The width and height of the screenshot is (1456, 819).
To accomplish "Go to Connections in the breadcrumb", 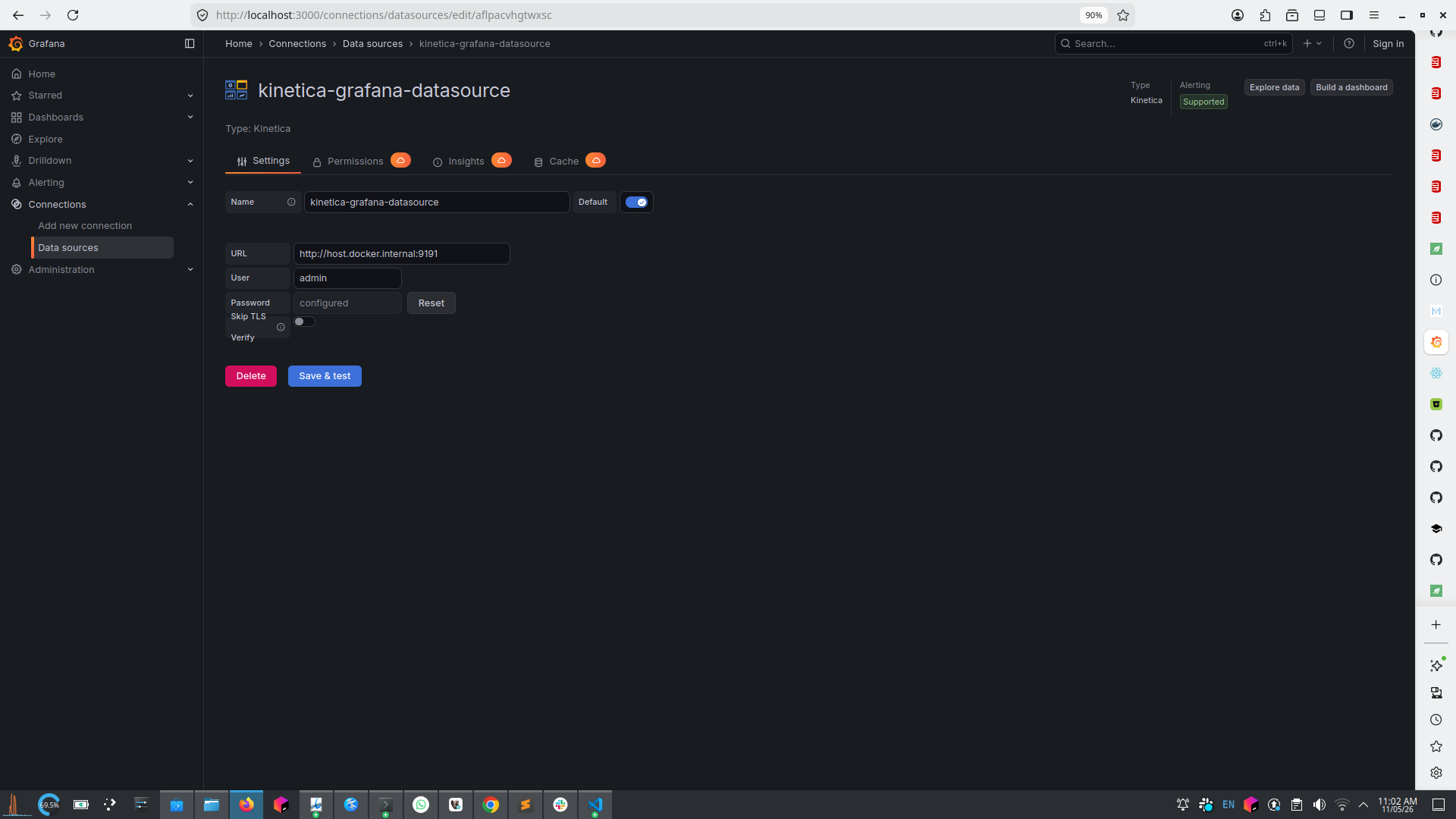I will (297, 44).
